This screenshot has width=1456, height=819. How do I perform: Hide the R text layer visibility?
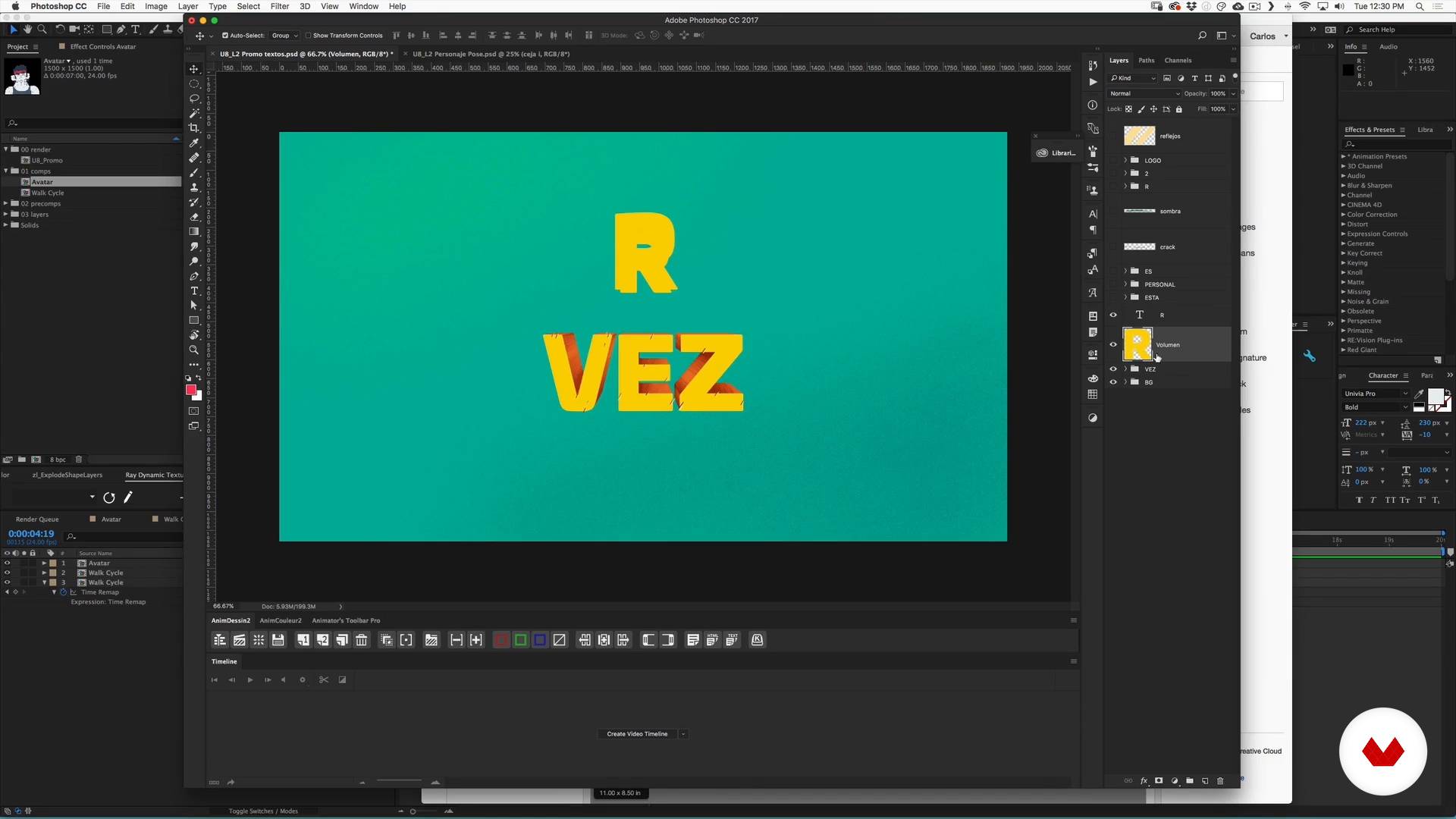click(x=1113, y=315)
